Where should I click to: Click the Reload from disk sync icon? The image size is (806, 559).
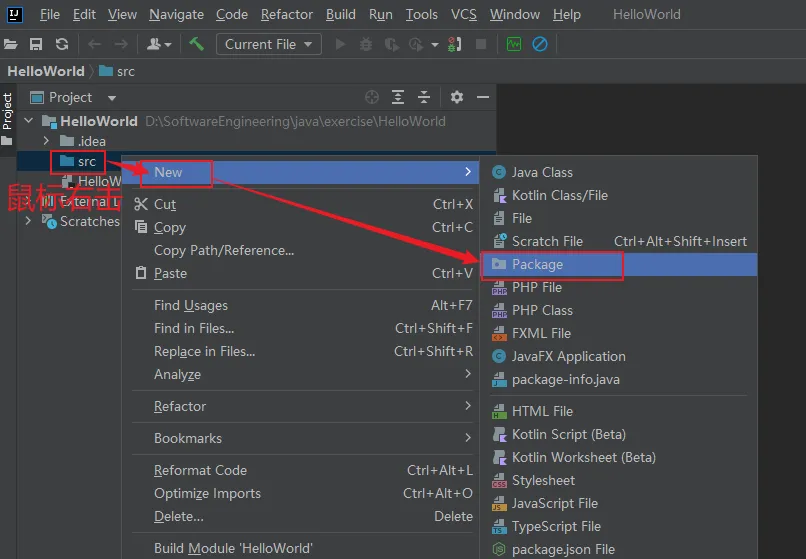coord(62,44)
